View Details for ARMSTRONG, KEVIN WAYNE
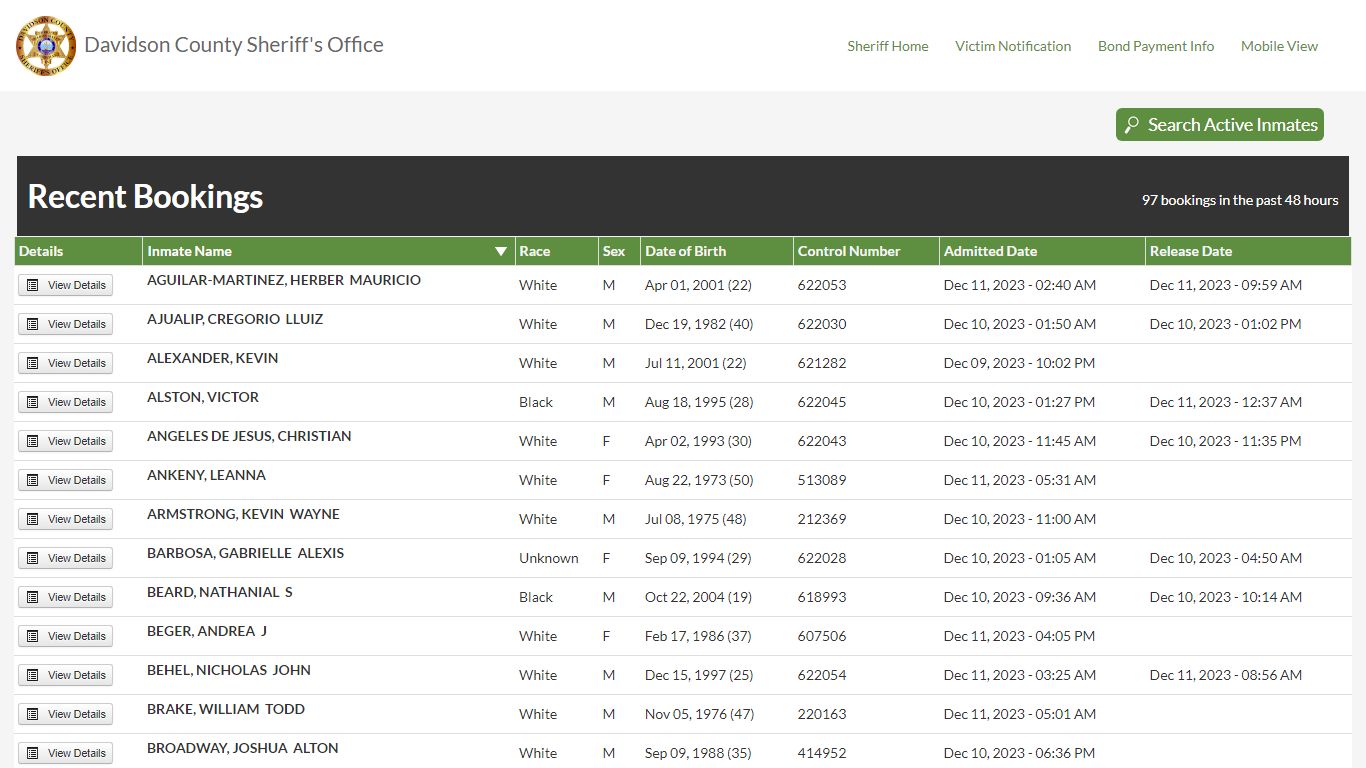Viewport: 1366px width, 768px height. point(66,519)
